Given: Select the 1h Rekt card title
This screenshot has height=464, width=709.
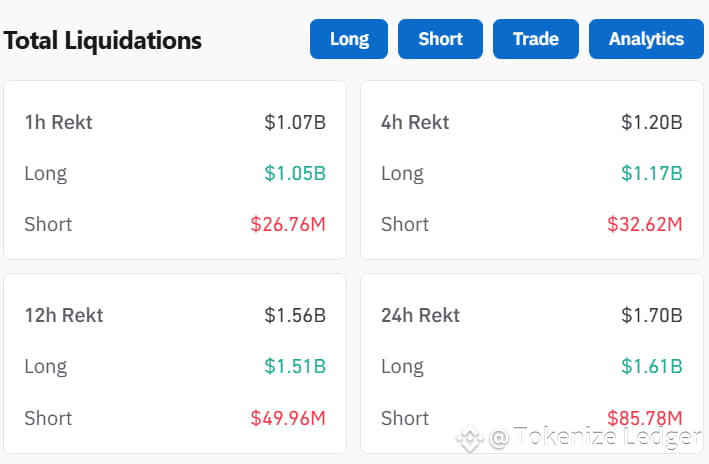Looking at the screenshot, I should point(58,122).
